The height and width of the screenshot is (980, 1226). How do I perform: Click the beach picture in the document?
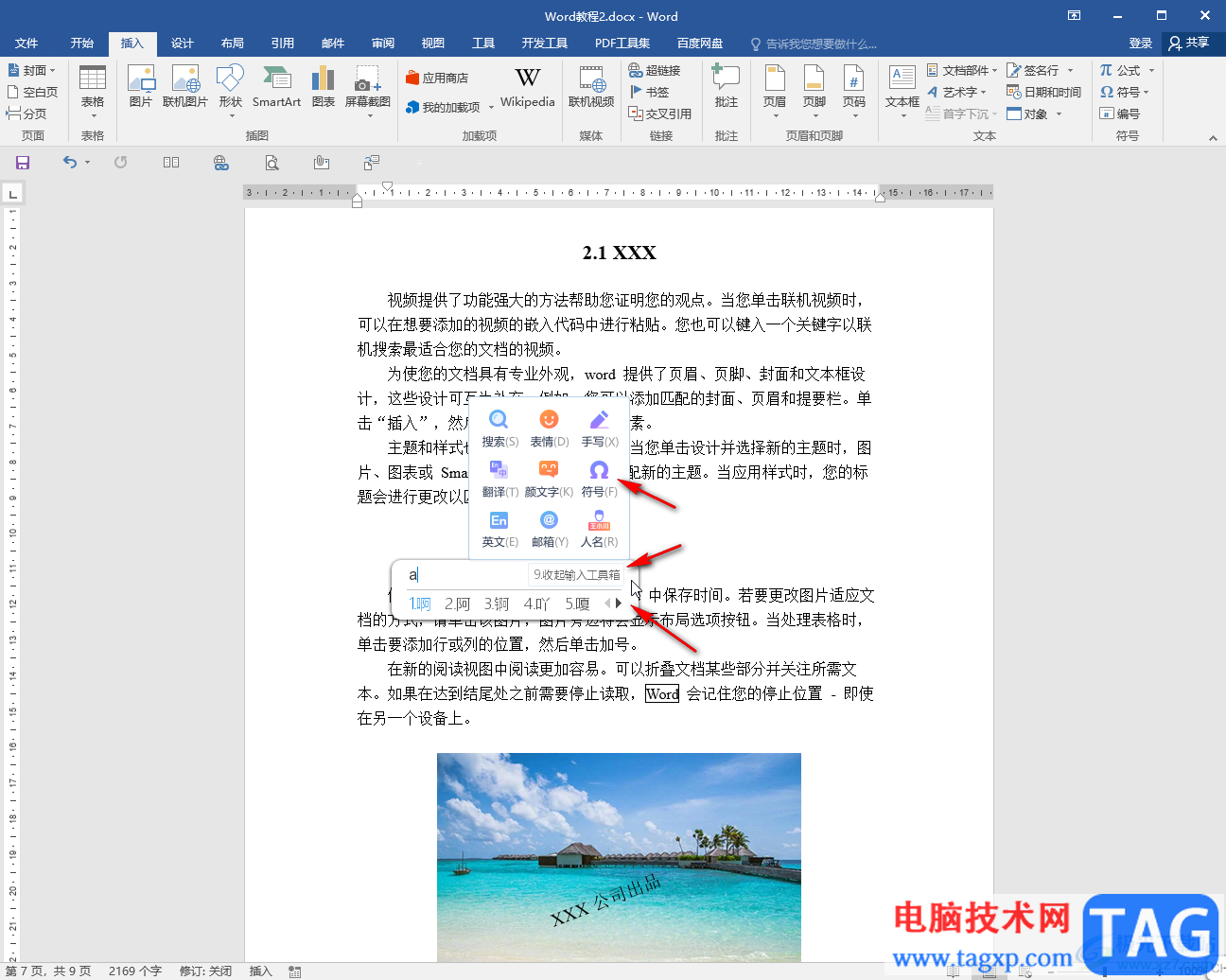coord(619,857)
